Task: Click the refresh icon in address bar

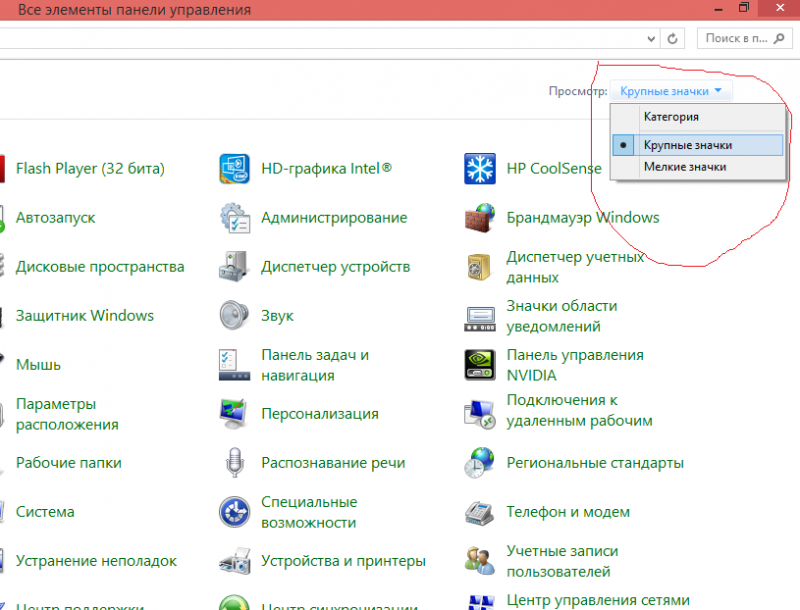Action: click(672, 38)
